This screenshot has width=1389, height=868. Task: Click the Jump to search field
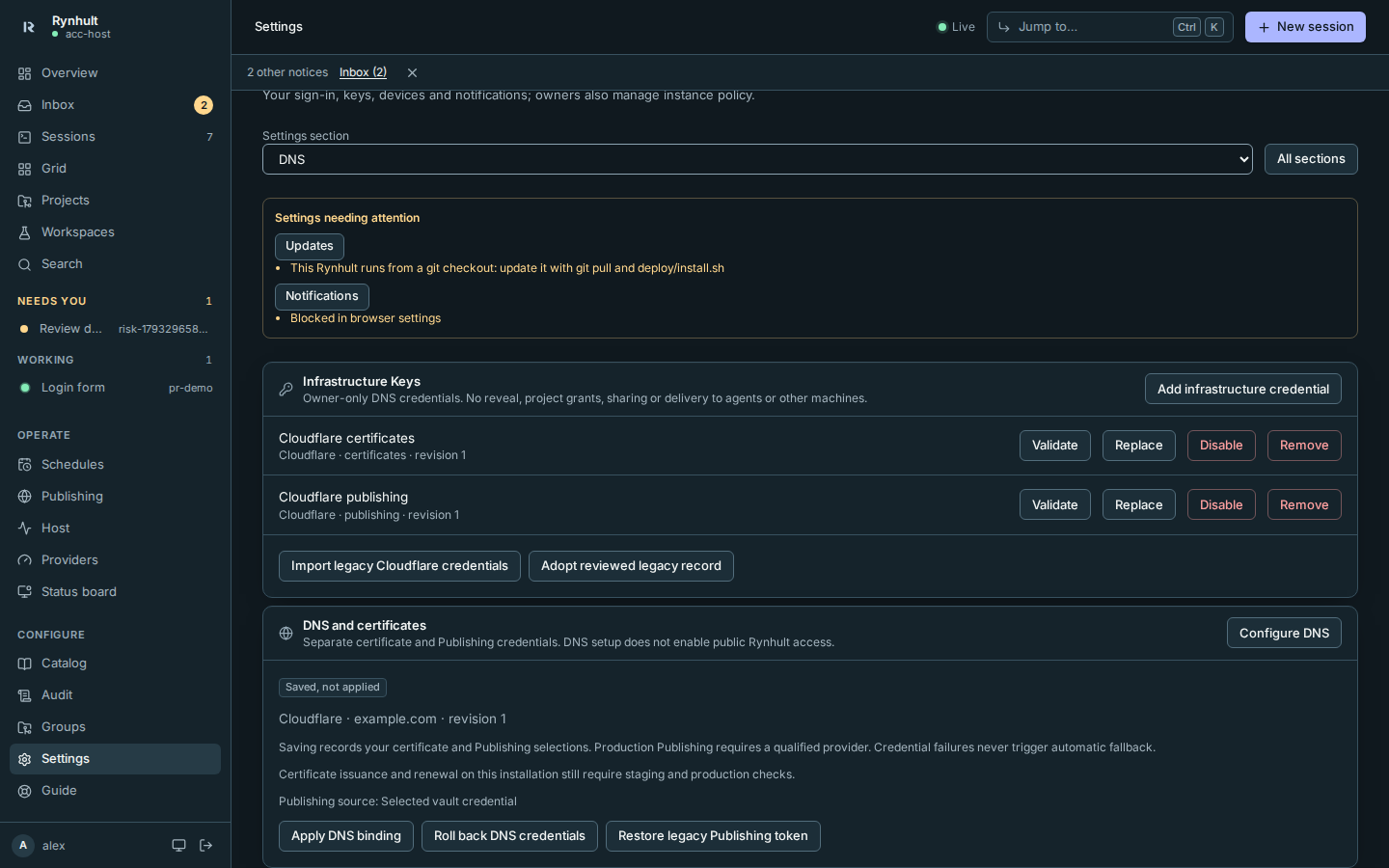pyautogui.click(x=1110, y=27)
